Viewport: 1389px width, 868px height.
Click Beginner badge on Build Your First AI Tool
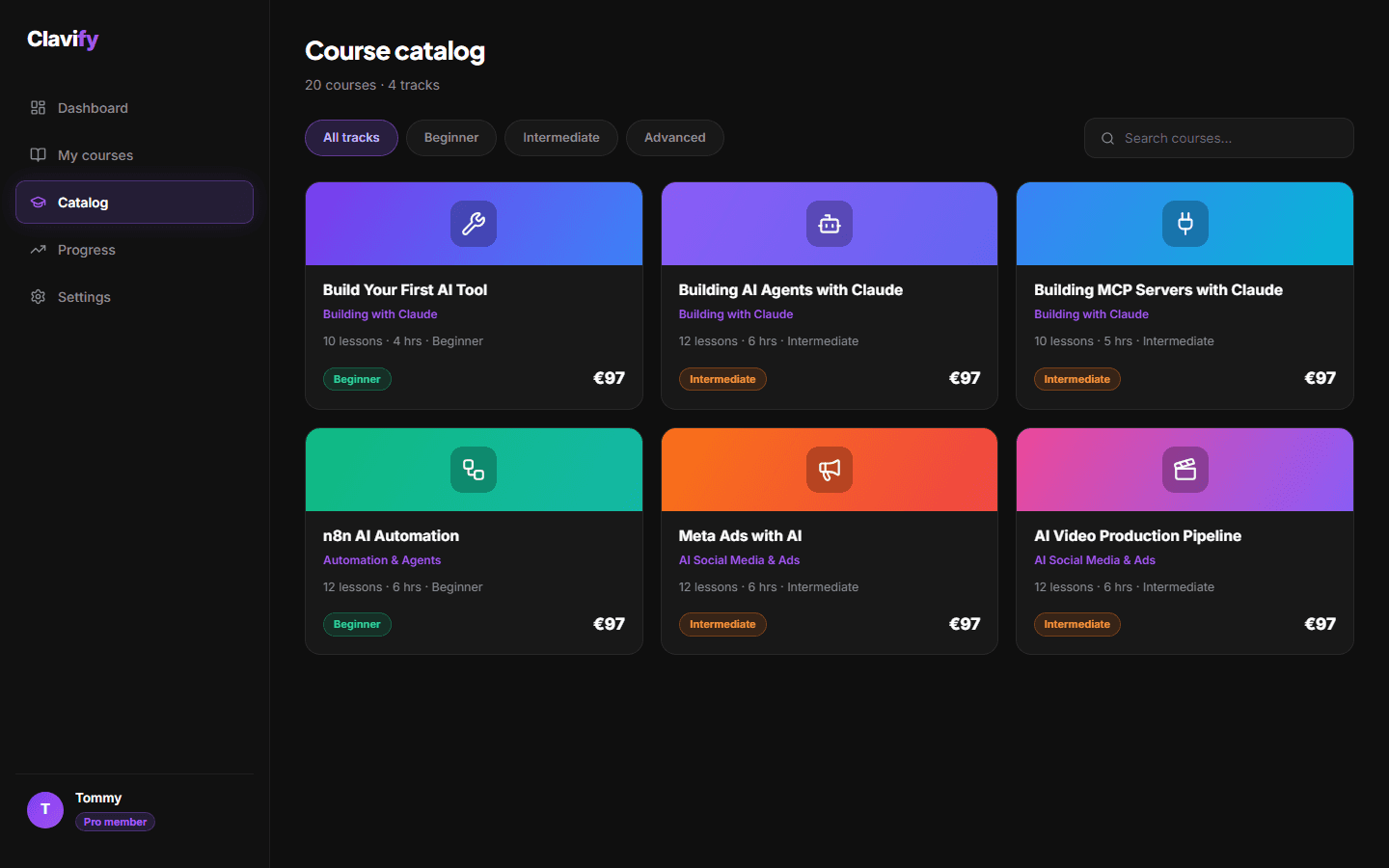coord(357,379)
